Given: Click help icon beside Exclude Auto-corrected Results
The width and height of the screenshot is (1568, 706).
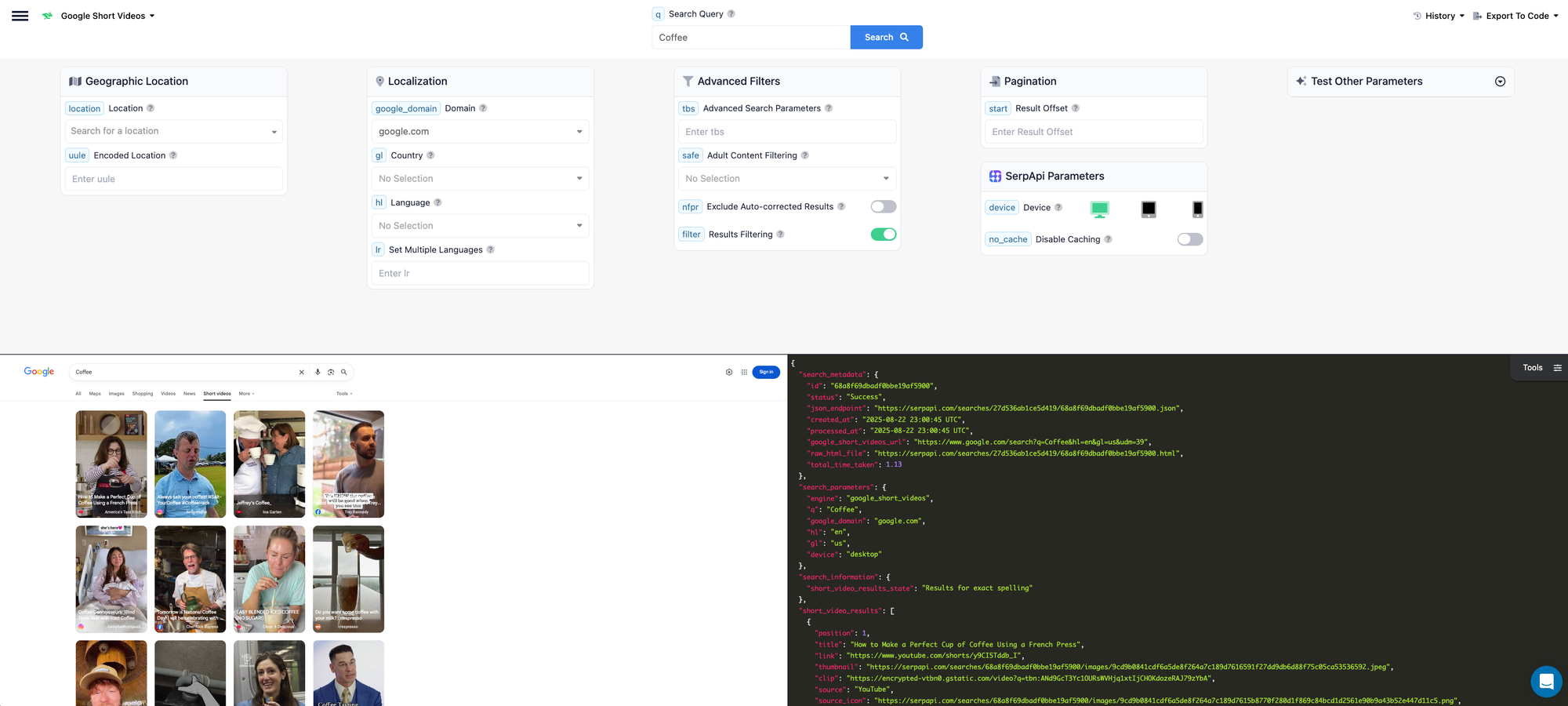Looking at the screenshot, I should 841,206.
